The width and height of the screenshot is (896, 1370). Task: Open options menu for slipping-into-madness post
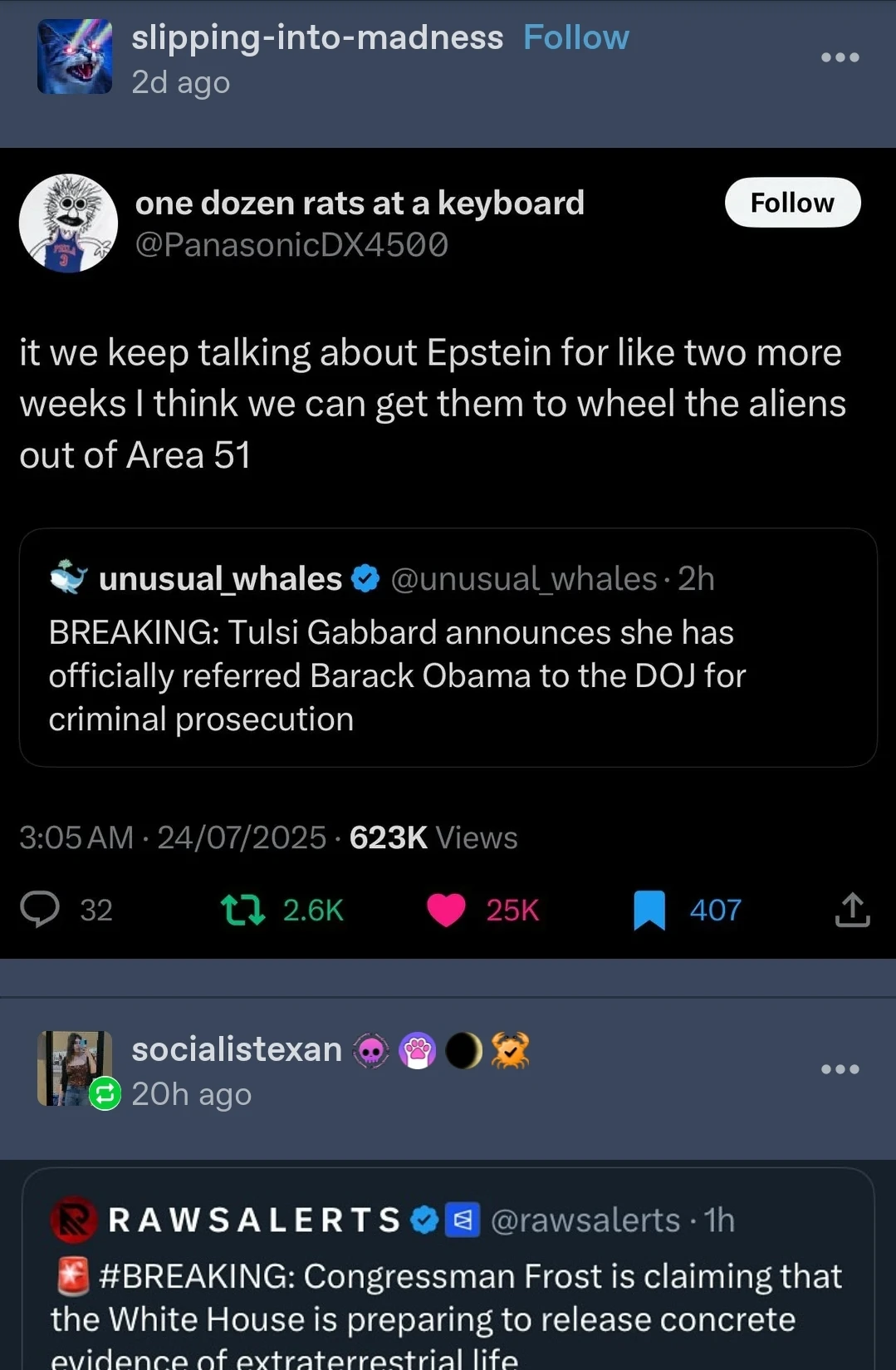pos(840,57)
